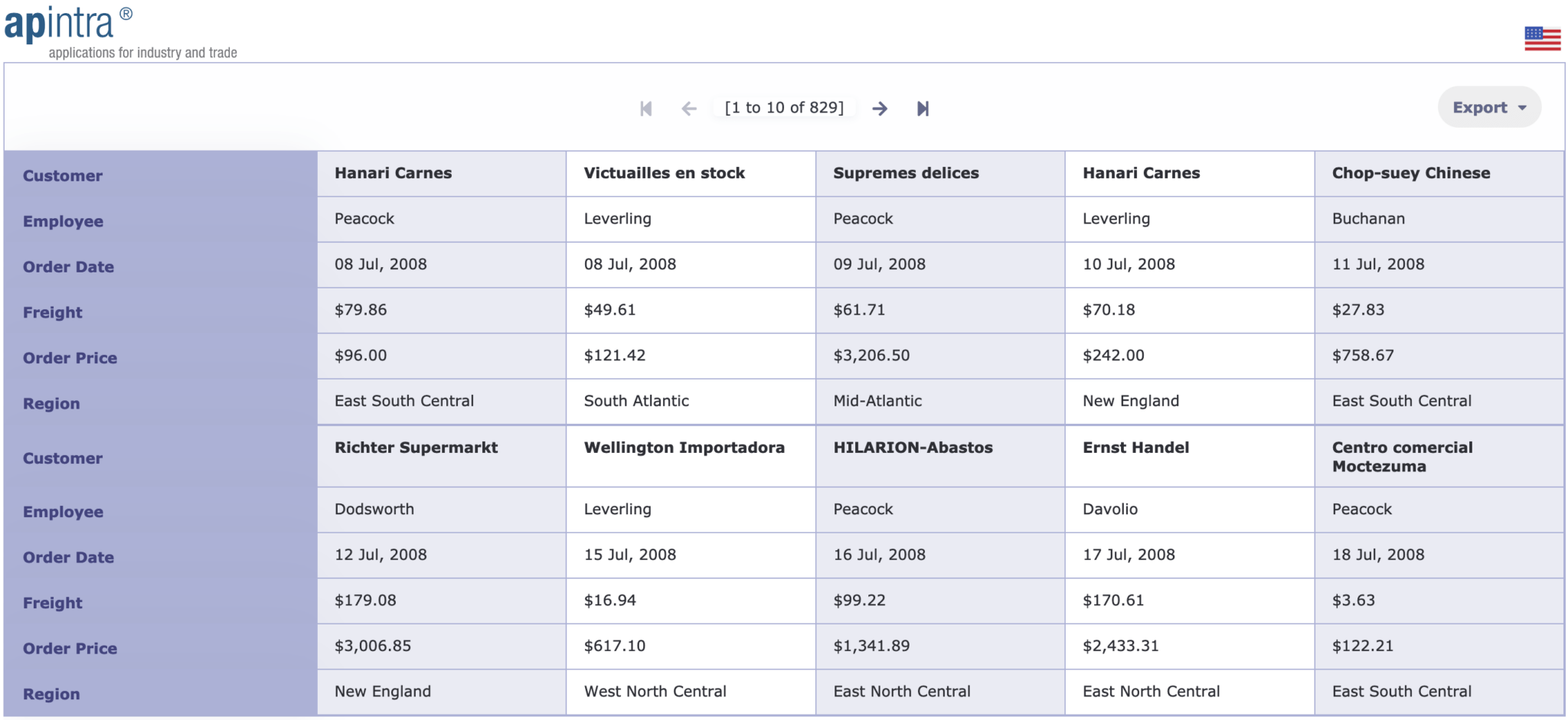Click order price $96.00
This screenshot has width=1568, height=720.
[x=361, y=356]
